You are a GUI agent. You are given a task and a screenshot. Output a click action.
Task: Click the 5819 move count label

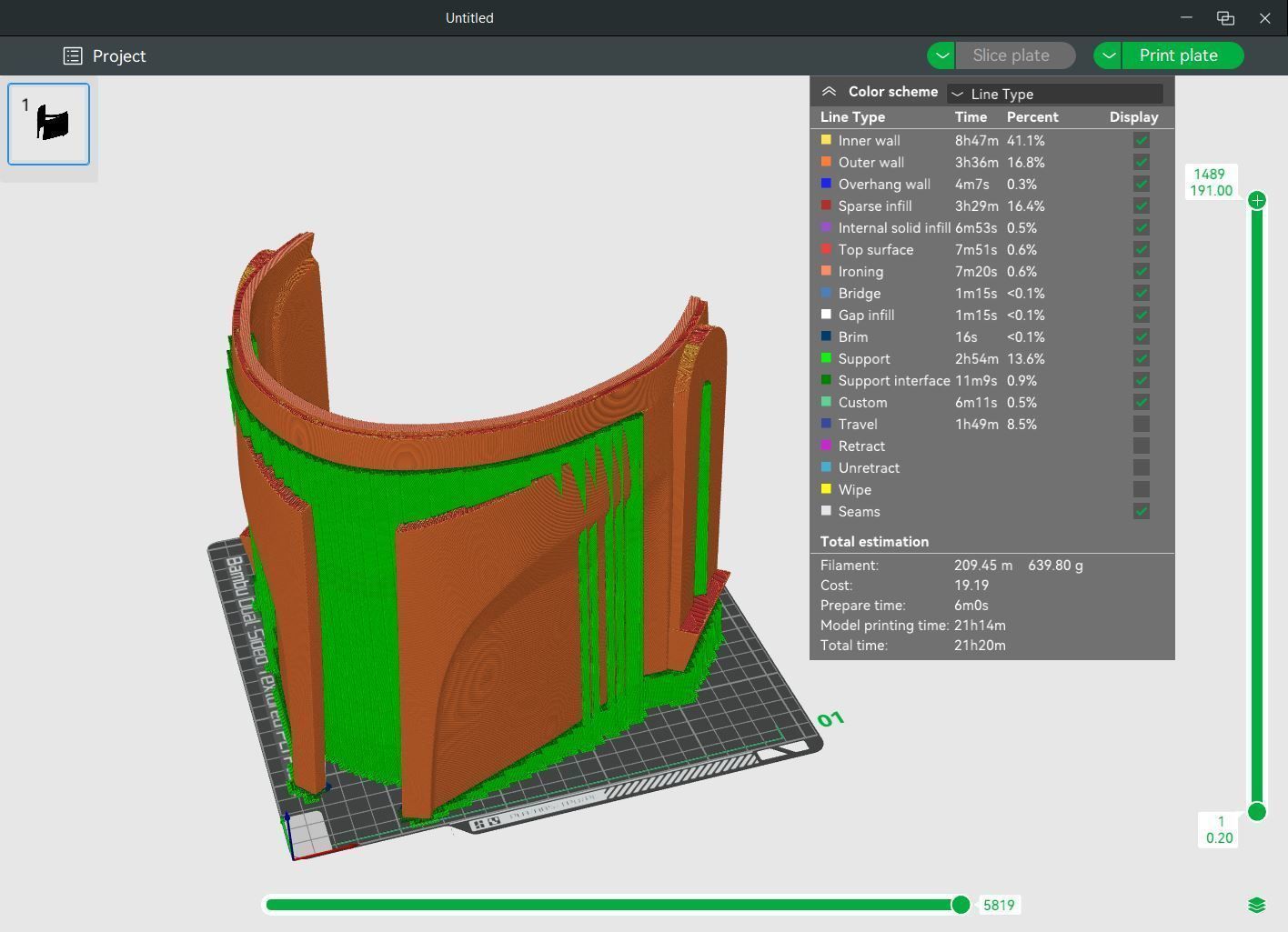[x=999, y=905]
